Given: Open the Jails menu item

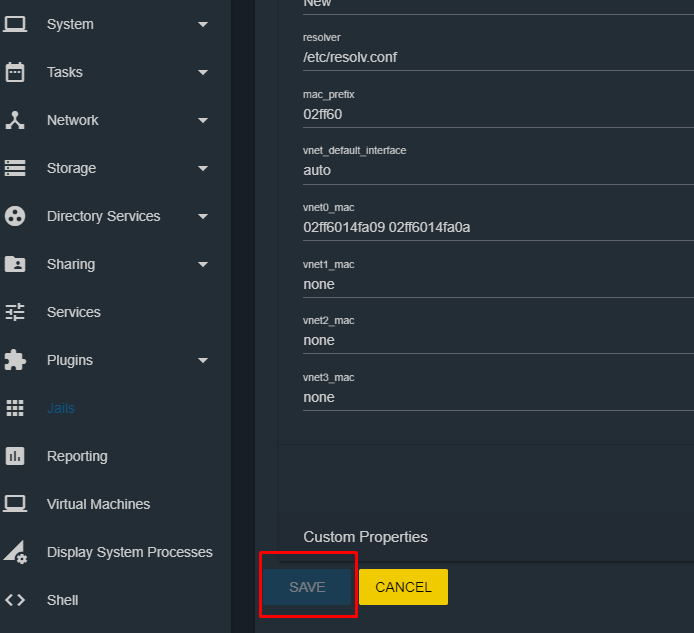Looking at the screenshot, I should [x=61, y=408].
